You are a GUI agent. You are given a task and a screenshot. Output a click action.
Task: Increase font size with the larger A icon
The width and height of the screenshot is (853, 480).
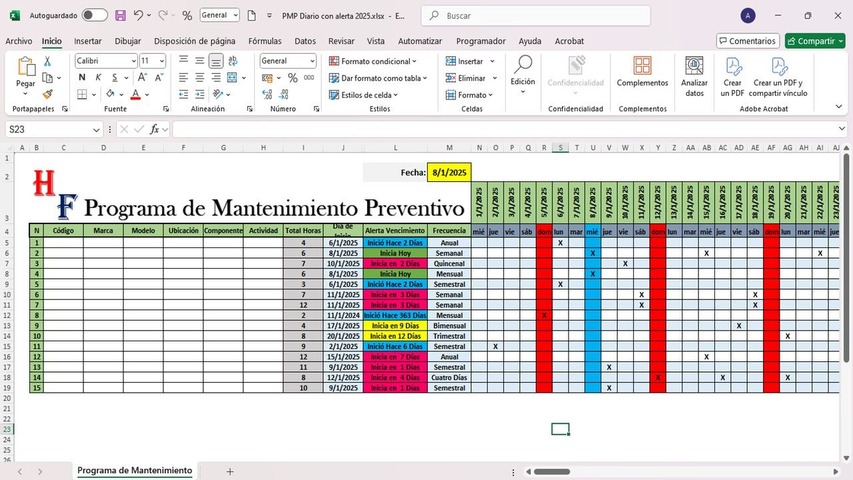coord(142,77)
